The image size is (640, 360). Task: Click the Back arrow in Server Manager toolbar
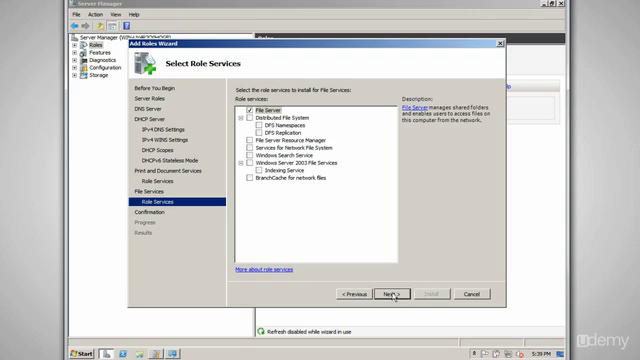click(x=74, y=26)
